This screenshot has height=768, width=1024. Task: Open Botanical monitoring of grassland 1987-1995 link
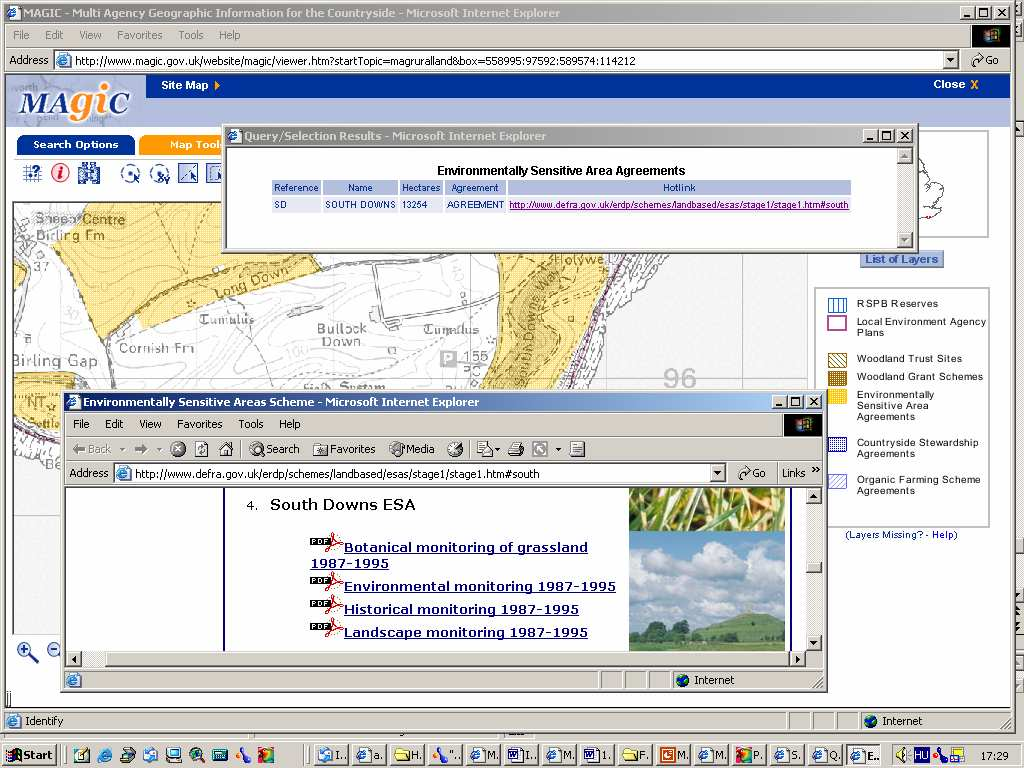pyautogui.click(x=449, y=555)
